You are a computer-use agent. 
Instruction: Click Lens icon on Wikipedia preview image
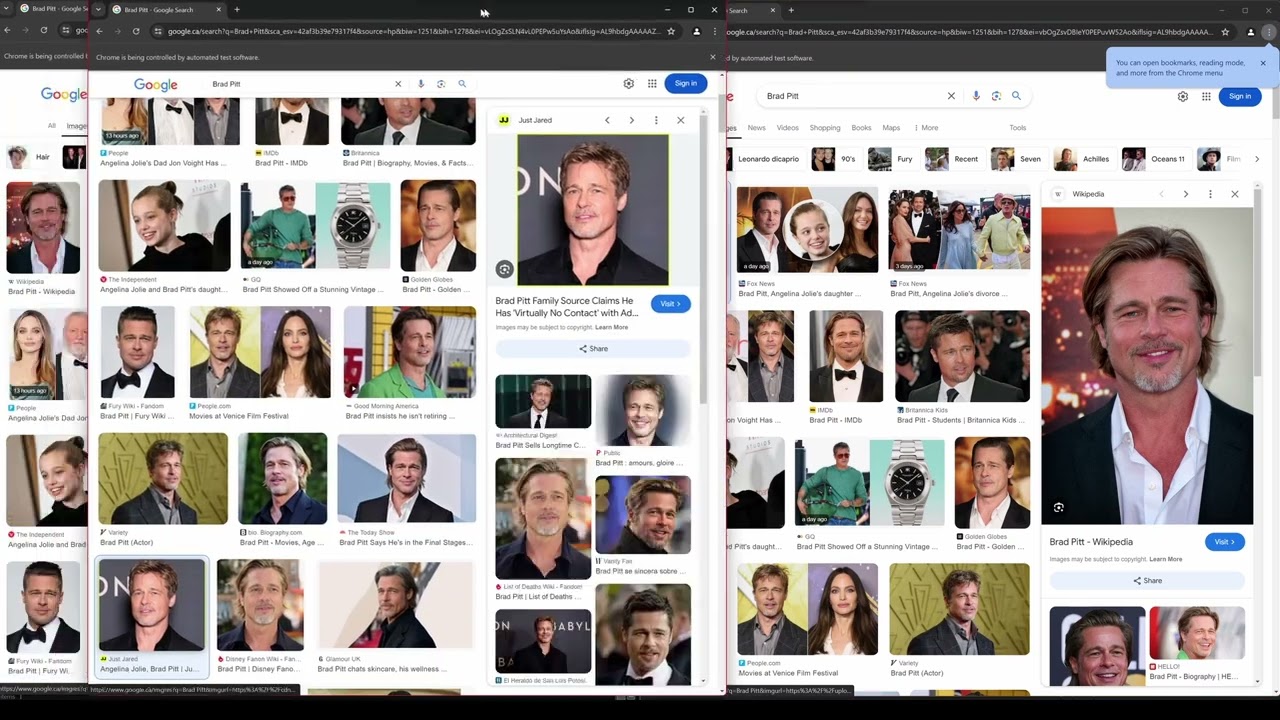pyautogui.click(x=1059, y=508)
